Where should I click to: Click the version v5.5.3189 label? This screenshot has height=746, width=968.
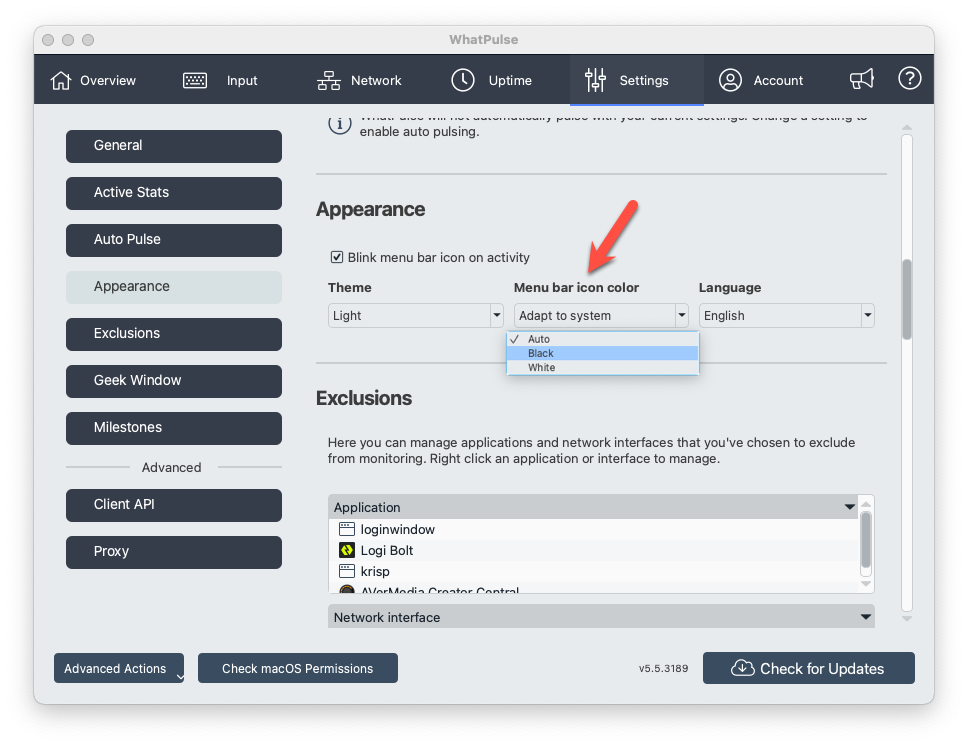point(663,668)
